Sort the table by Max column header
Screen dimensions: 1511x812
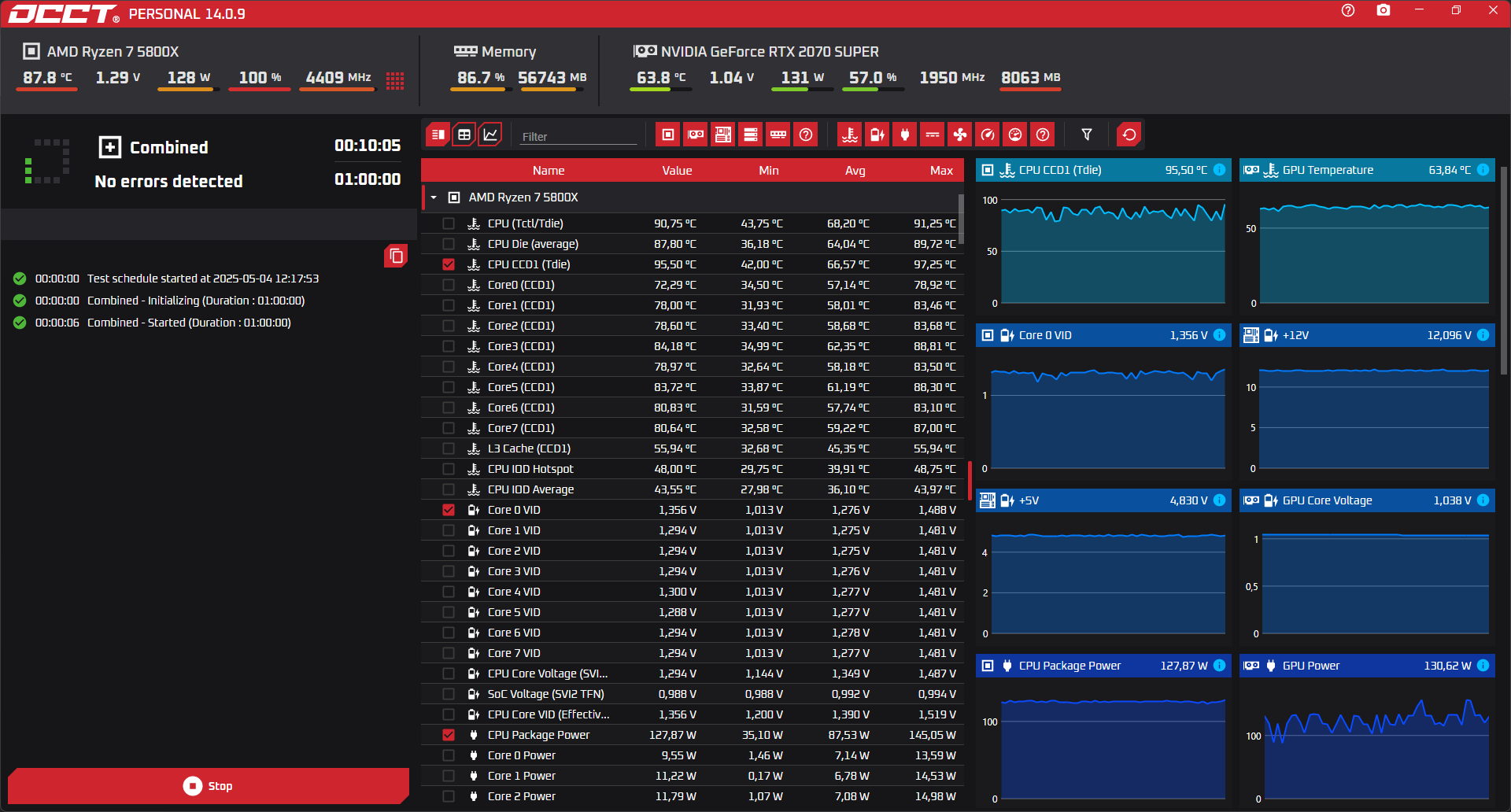coord(941,171)
